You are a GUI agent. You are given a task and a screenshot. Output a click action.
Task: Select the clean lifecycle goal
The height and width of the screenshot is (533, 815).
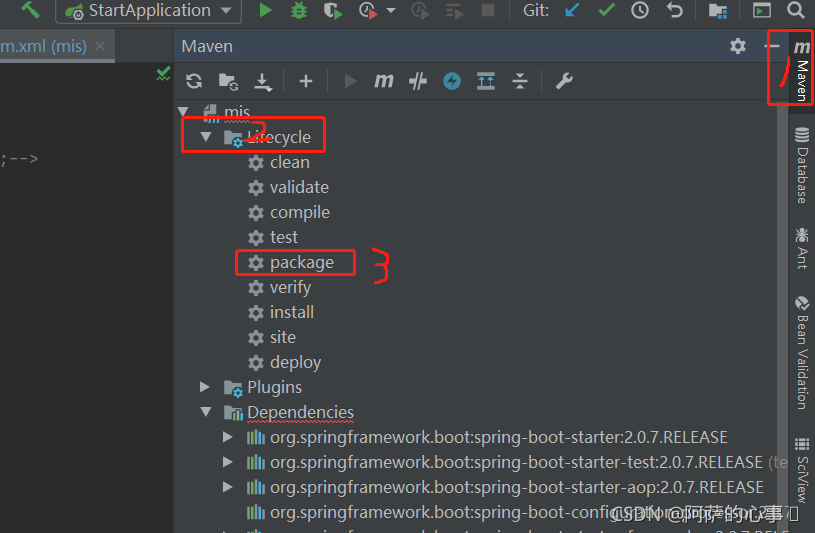coord(290,162)
